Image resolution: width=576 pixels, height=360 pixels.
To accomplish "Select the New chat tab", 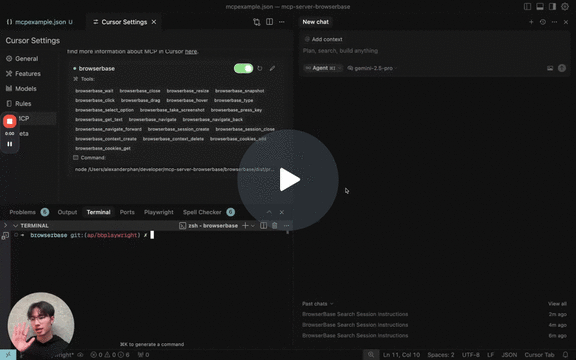I will point(316,22).
